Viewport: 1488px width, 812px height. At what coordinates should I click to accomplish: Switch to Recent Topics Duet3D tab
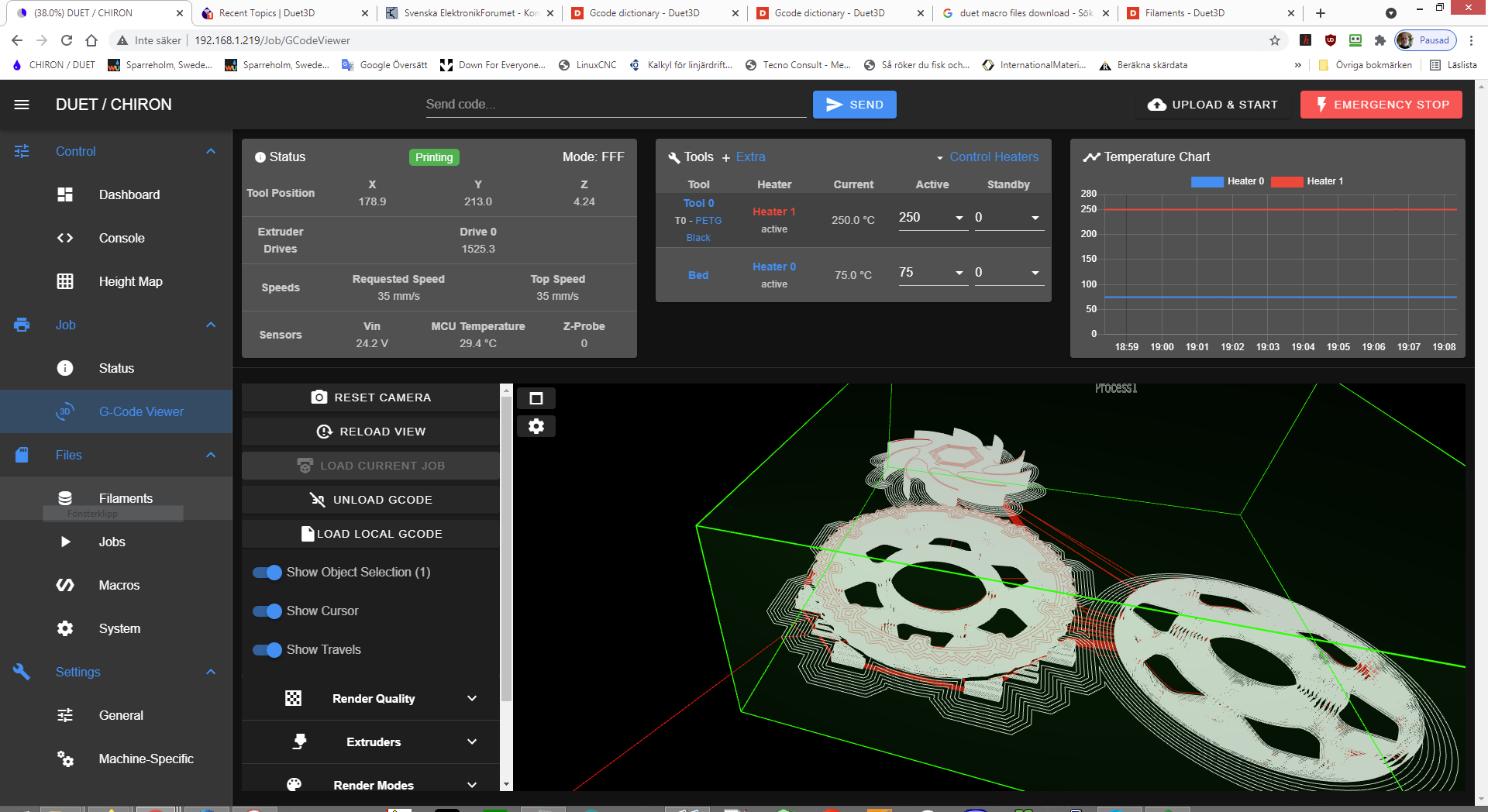pos(284,13)
